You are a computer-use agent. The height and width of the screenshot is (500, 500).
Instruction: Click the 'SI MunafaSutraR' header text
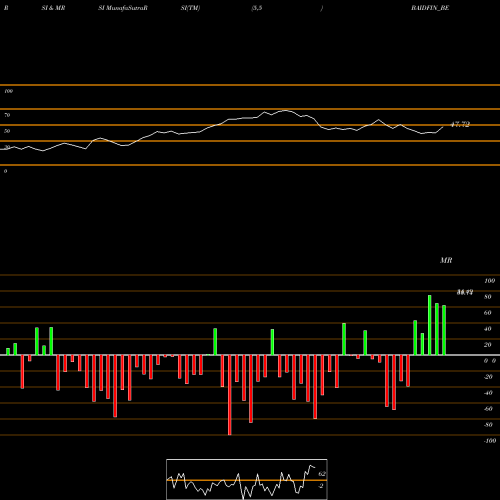[123, 8]
